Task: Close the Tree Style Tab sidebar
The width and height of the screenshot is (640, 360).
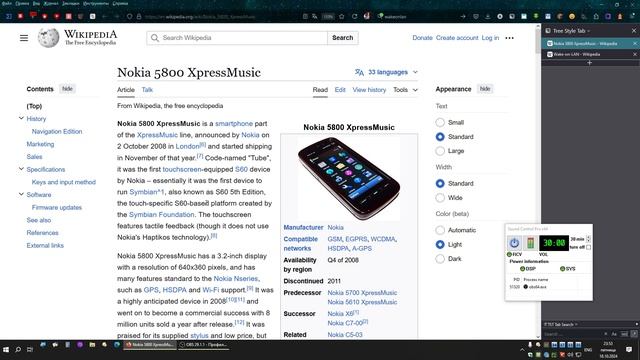Action: tap(634, 31)
